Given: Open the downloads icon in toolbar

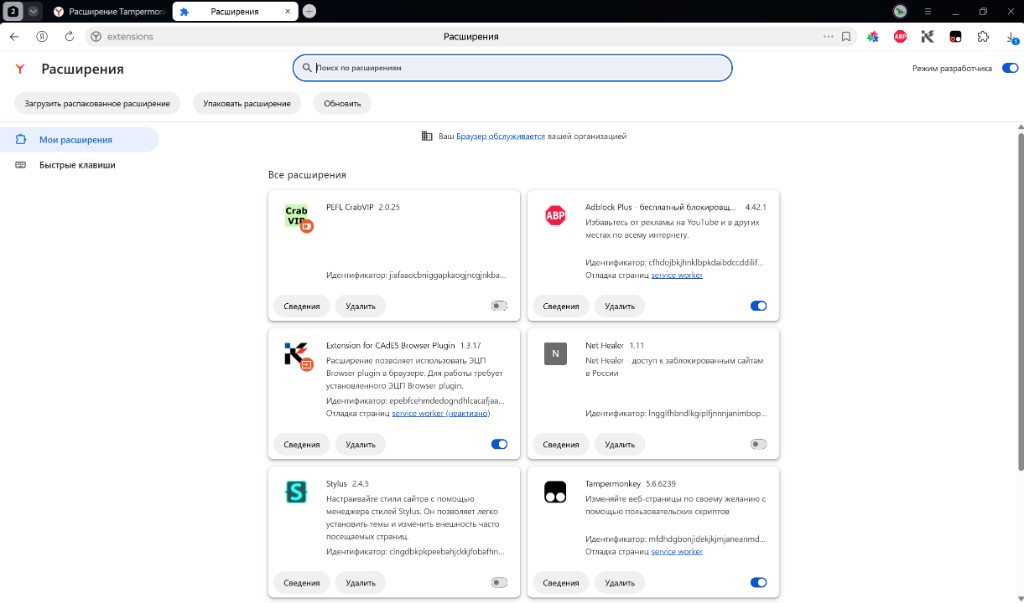Looking at the screenshot, I should click(1012, 37).
